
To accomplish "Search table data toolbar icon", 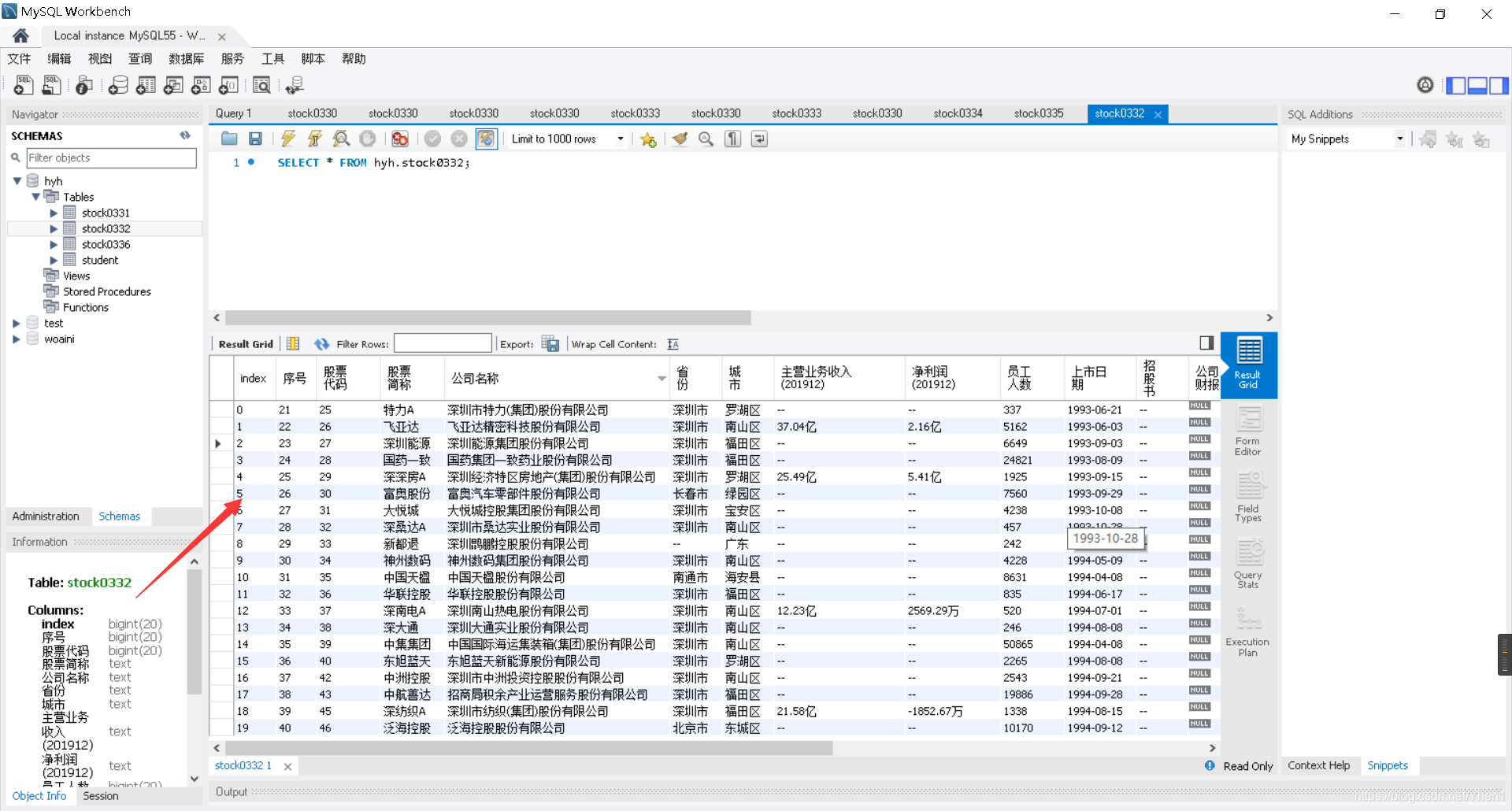I will click(261, 85).
